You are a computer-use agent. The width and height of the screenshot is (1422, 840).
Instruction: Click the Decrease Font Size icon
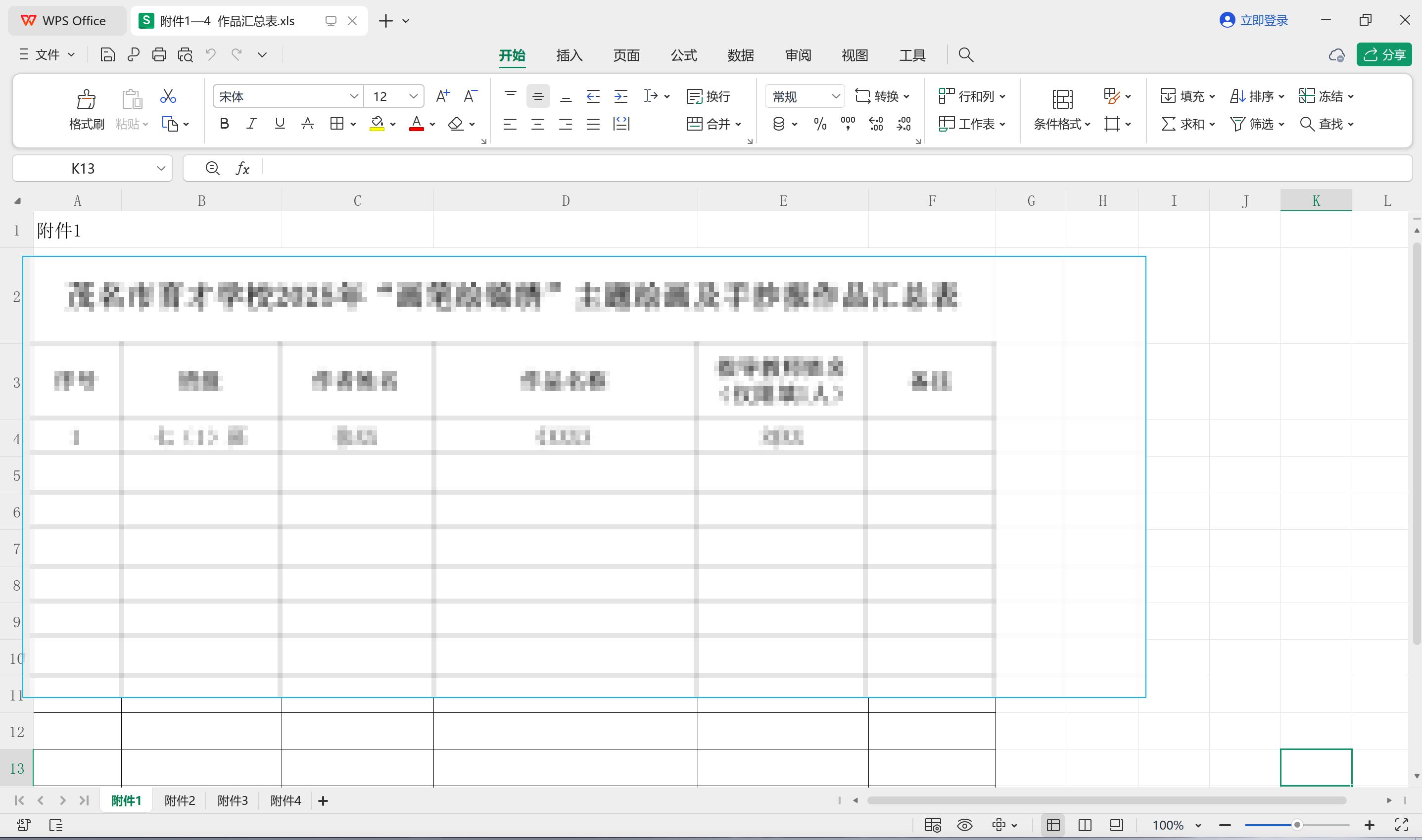471,95
